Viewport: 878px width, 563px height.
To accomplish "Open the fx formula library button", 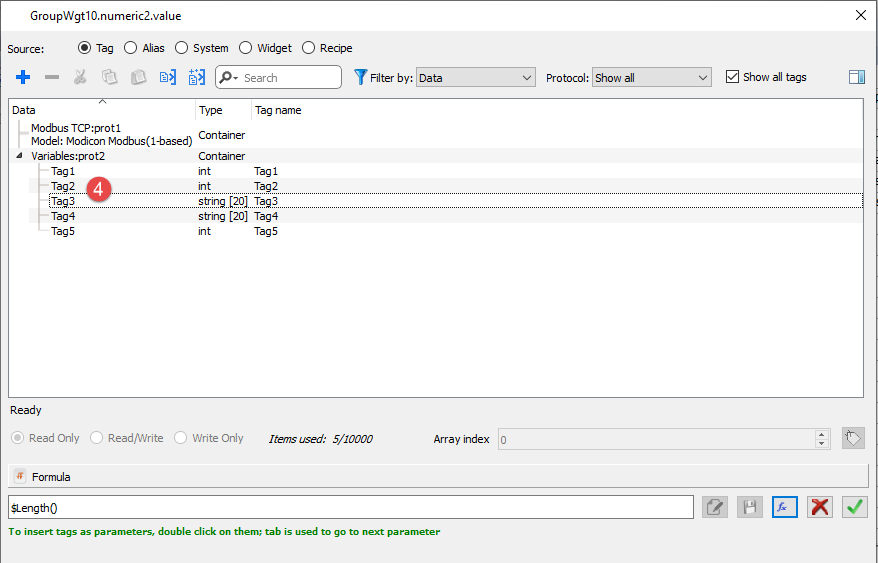I will [x=784, y=507].
